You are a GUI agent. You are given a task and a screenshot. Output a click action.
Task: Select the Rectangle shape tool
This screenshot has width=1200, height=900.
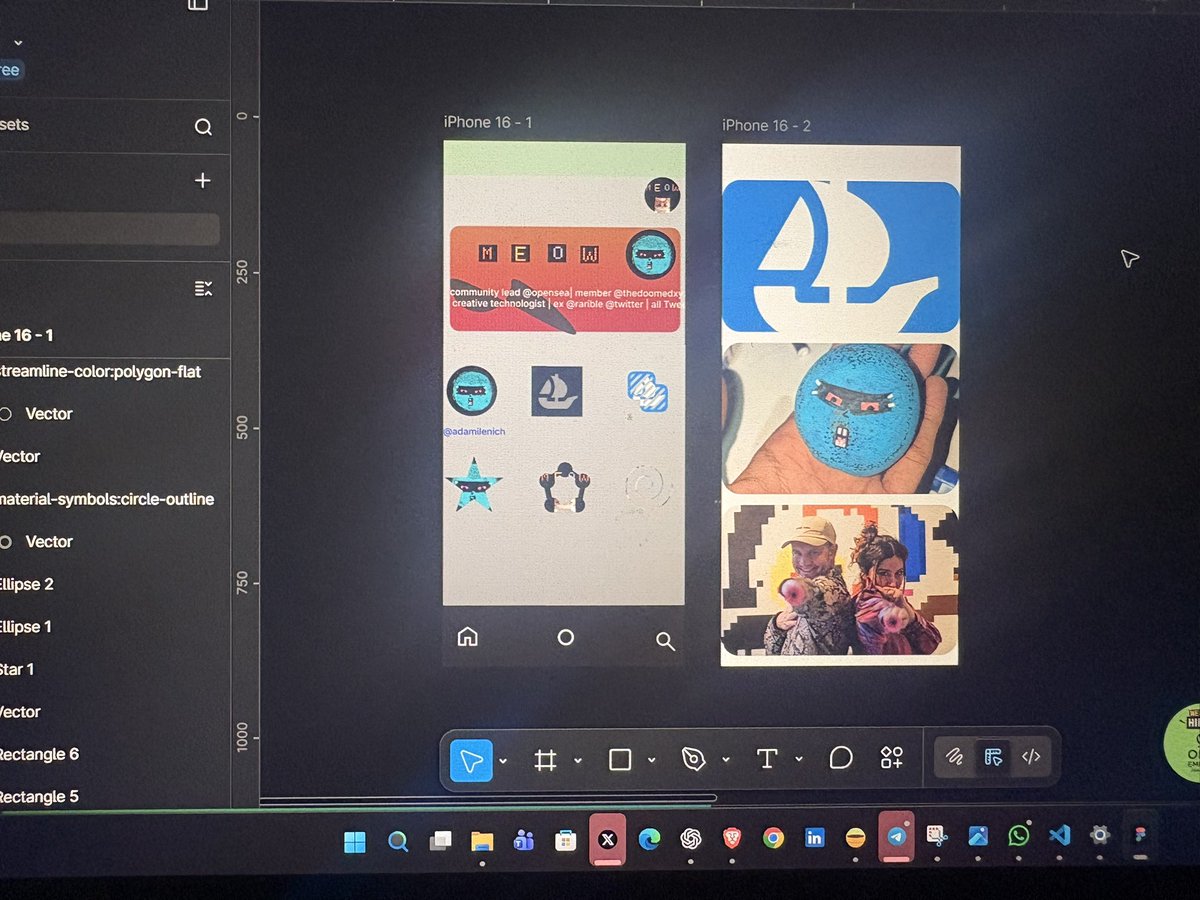tap(620, 760)
